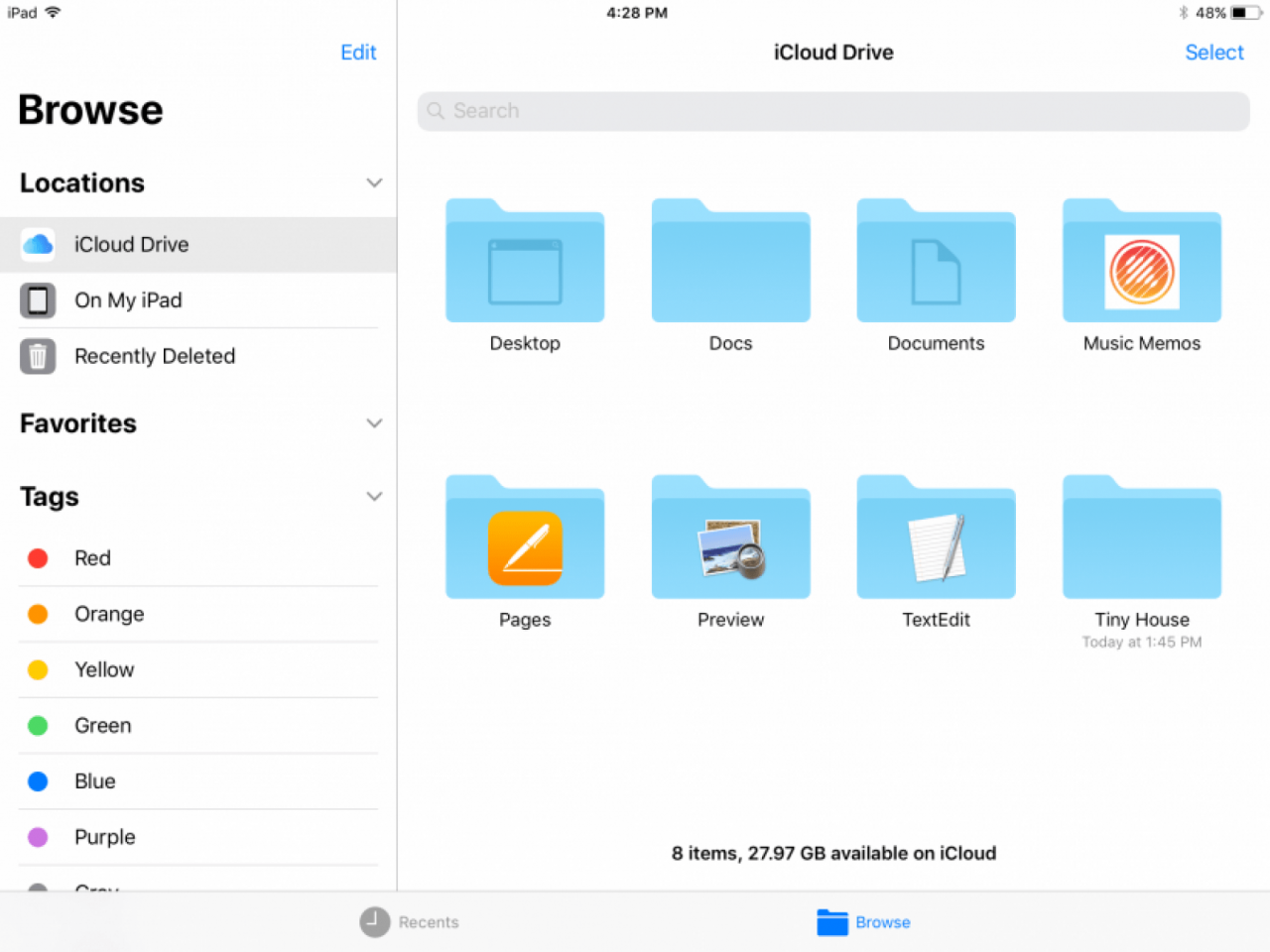Click the battery icon in status bar
The height and width of the screenshot is (952, 1270).
point(1246,13)
